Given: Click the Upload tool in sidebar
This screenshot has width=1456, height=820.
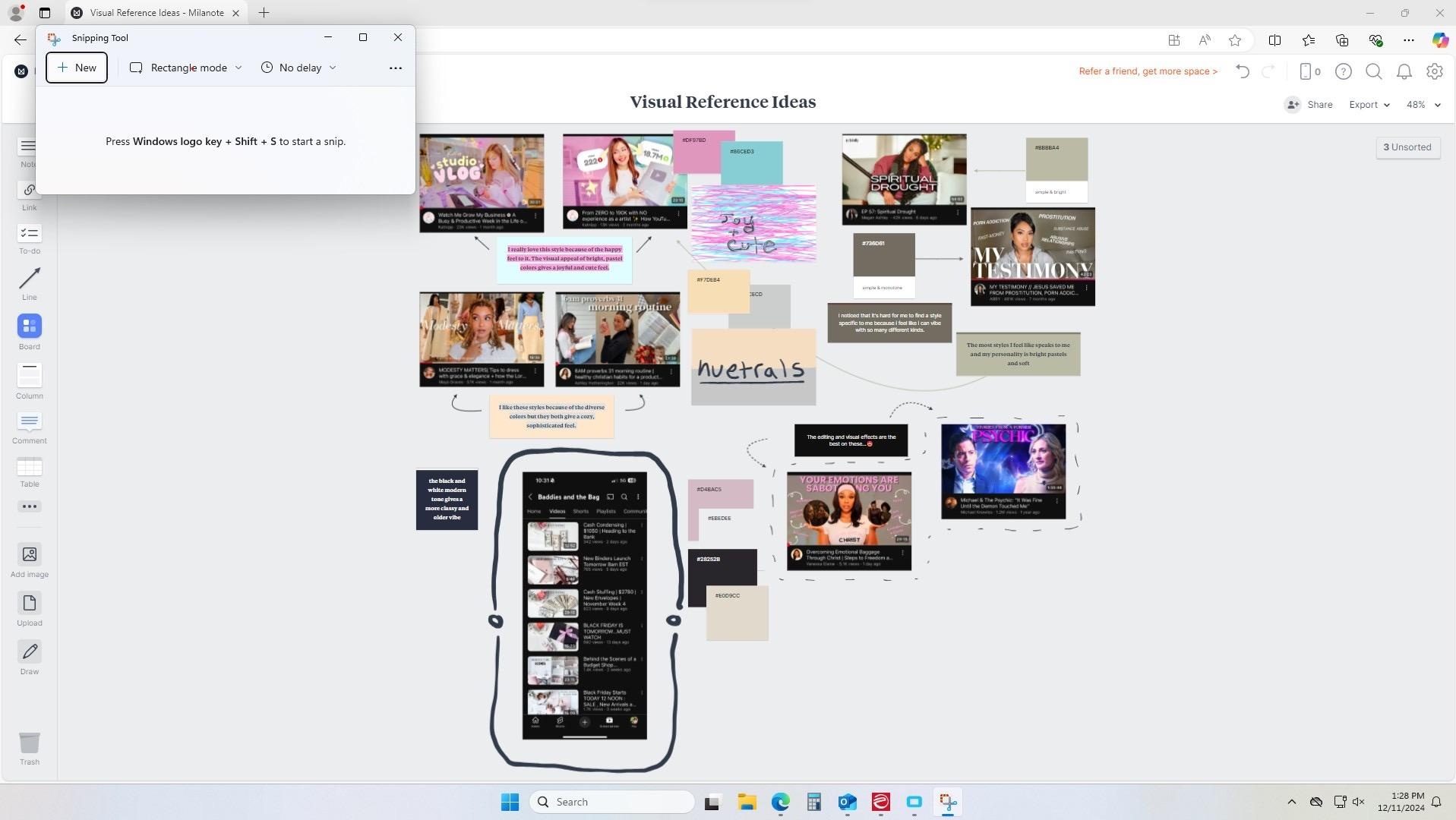Looking at the screenshot, I should (x=29, y=610).
